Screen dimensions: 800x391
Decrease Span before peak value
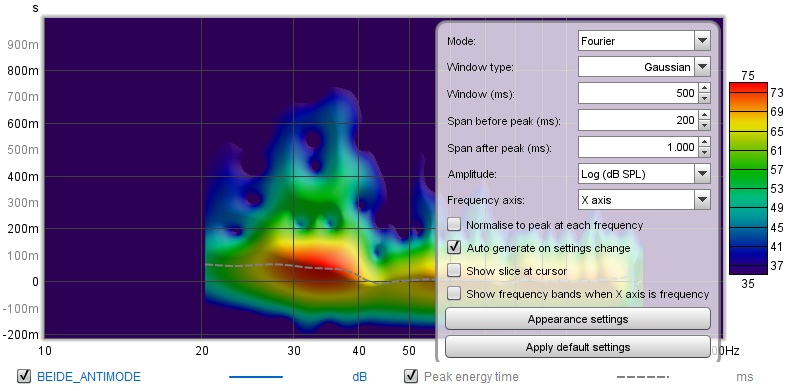tap(704, 125)
